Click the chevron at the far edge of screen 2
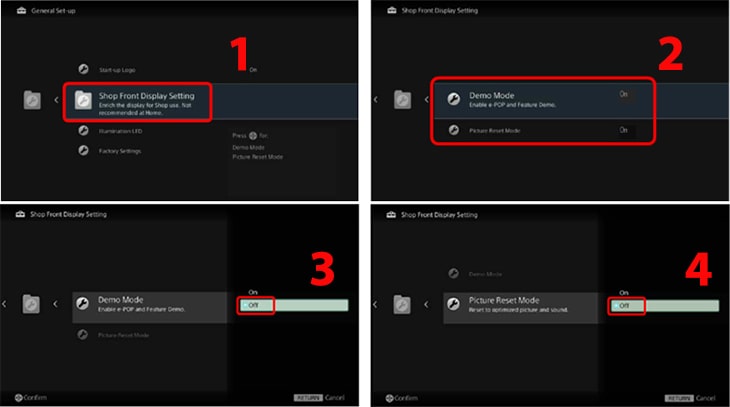This screenshot has height=407, width=730. [x=376, y=99]
